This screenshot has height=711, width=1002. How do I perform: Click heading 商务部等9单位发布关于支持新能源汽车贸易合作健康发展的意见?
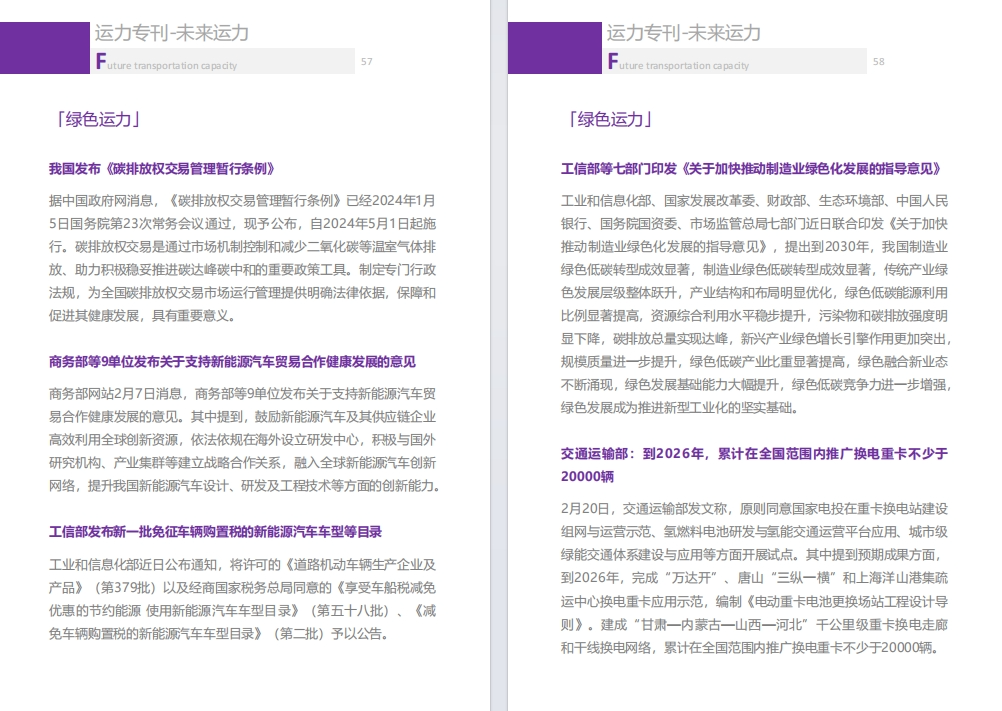tap(233, 362)
